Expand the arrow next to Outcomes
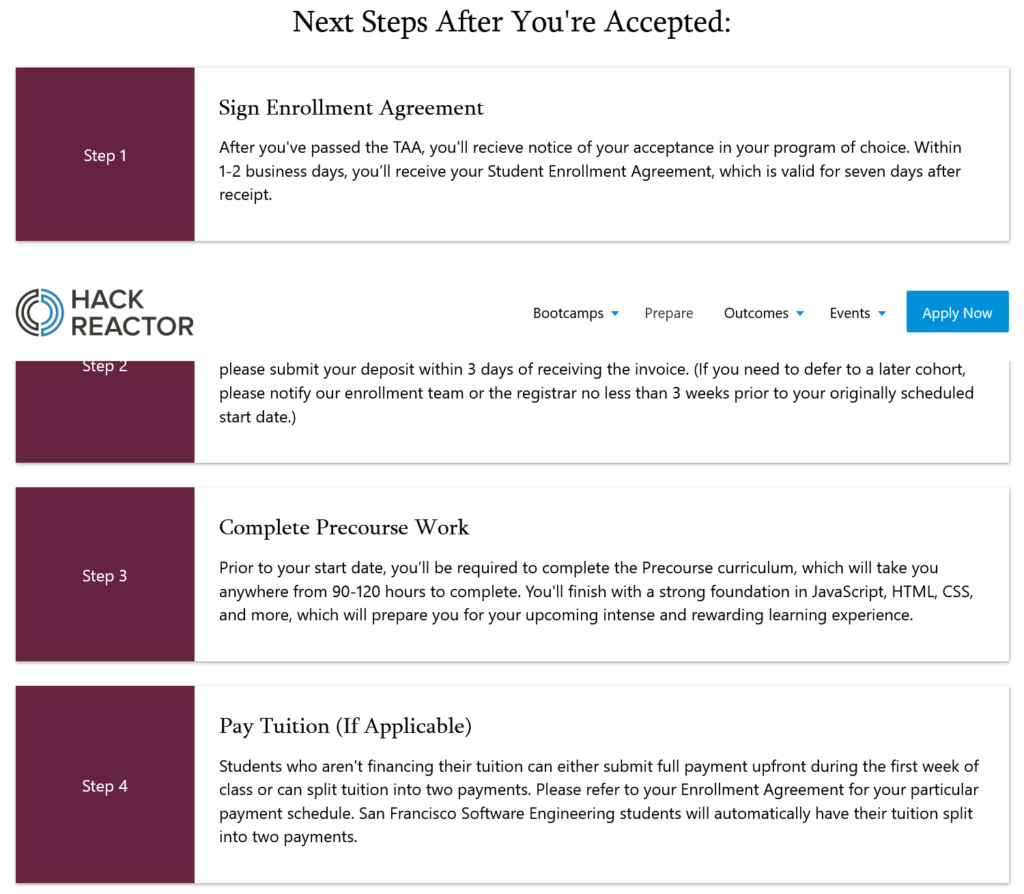The image size is (1024, 894). point(801,314)
